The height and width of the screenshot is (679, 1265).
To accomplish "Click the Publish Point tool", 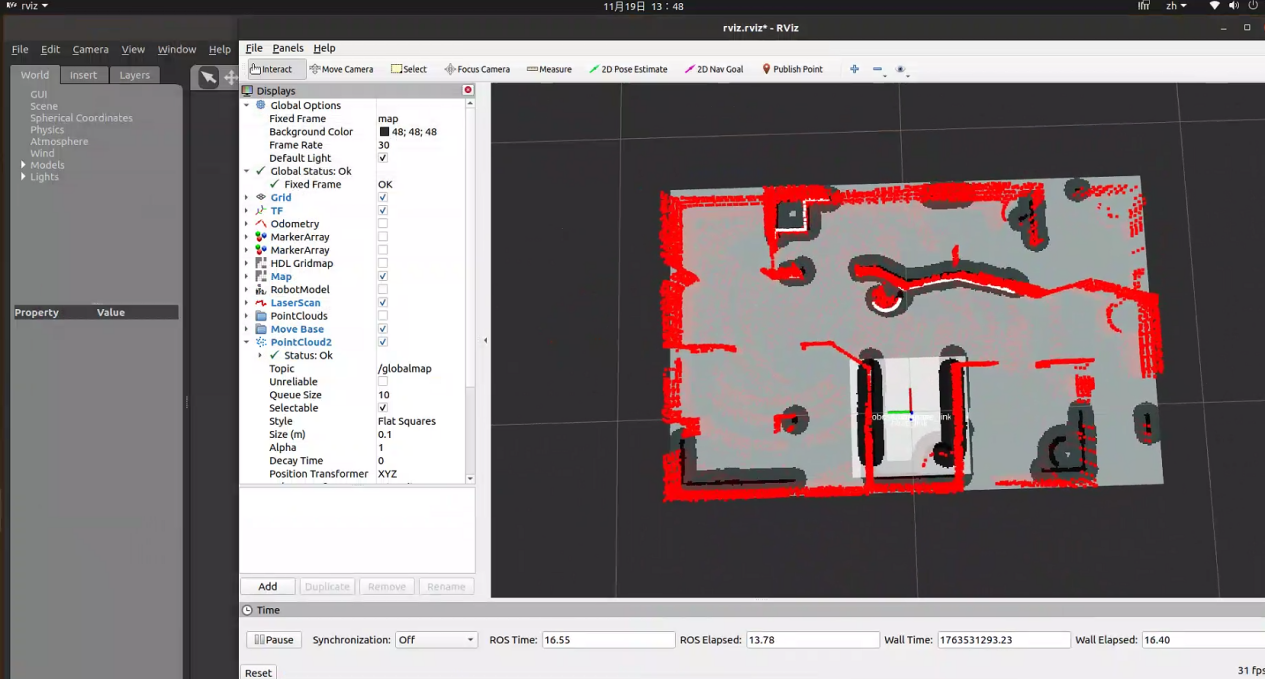I will tap(792, 69).
